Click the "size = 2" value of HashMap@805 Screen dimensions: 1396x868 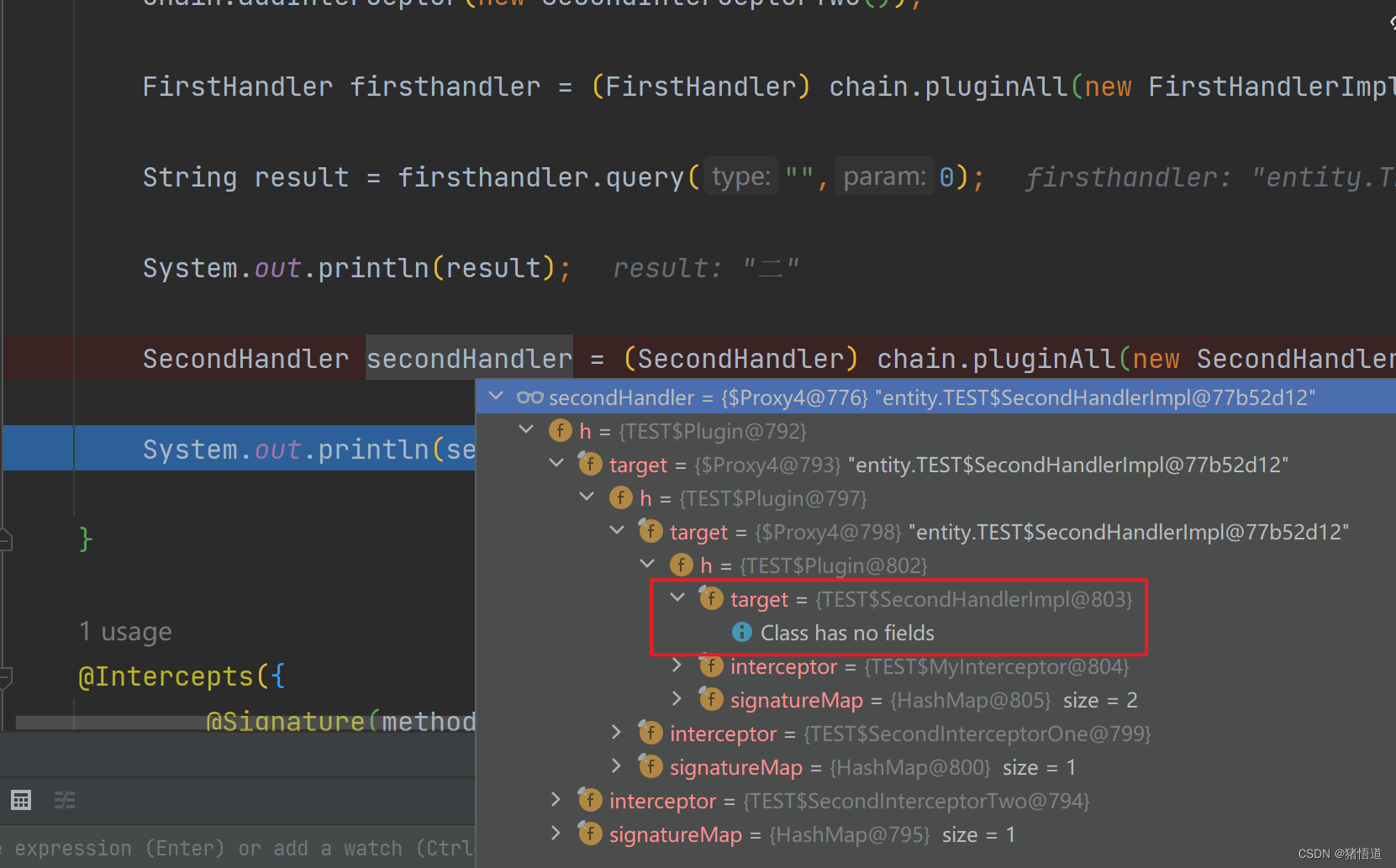(x=1100, y=700)
